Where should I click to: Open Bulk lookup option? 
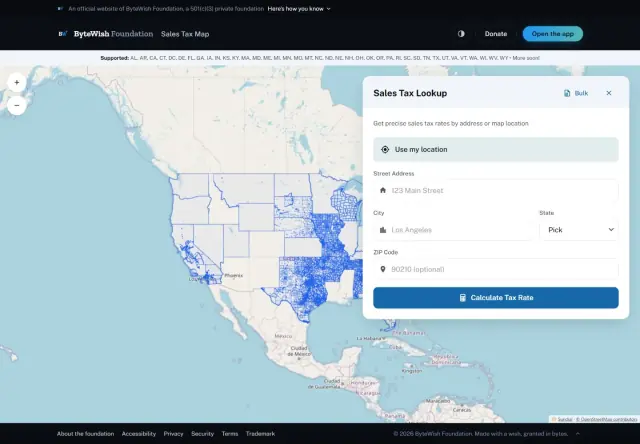coord(576,93)
